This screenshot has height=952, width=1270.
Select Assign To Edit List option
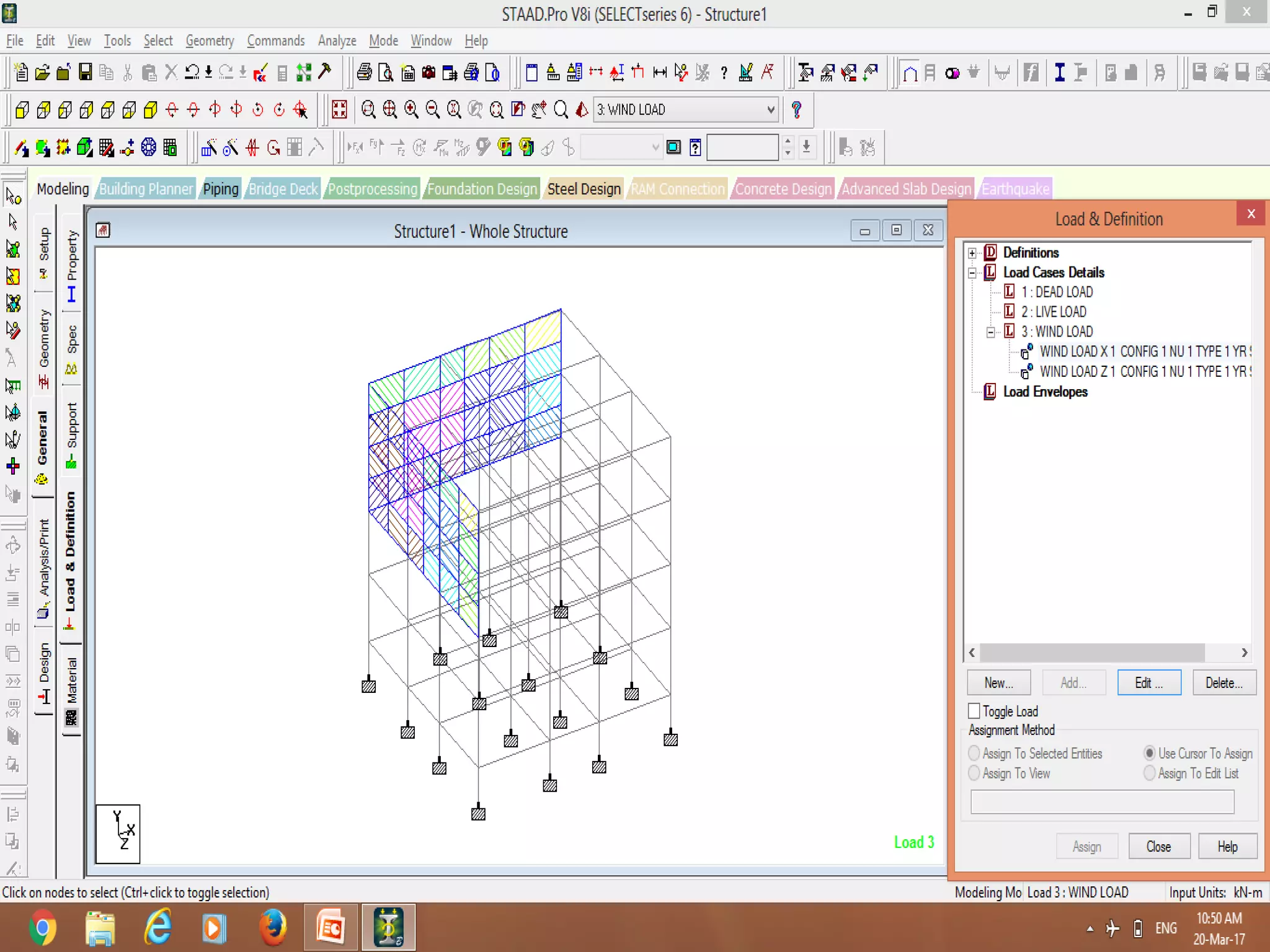1149,773
